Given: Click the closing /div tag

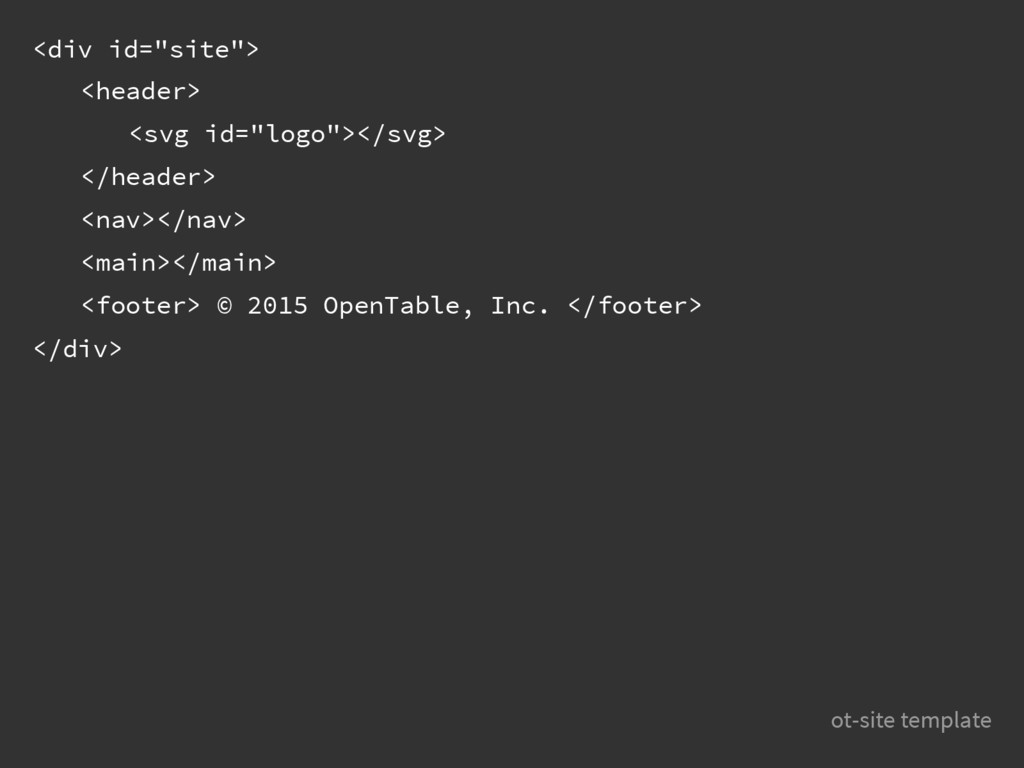Looking at the screenshot, I should pyautogui.click(x=78, y=349).
